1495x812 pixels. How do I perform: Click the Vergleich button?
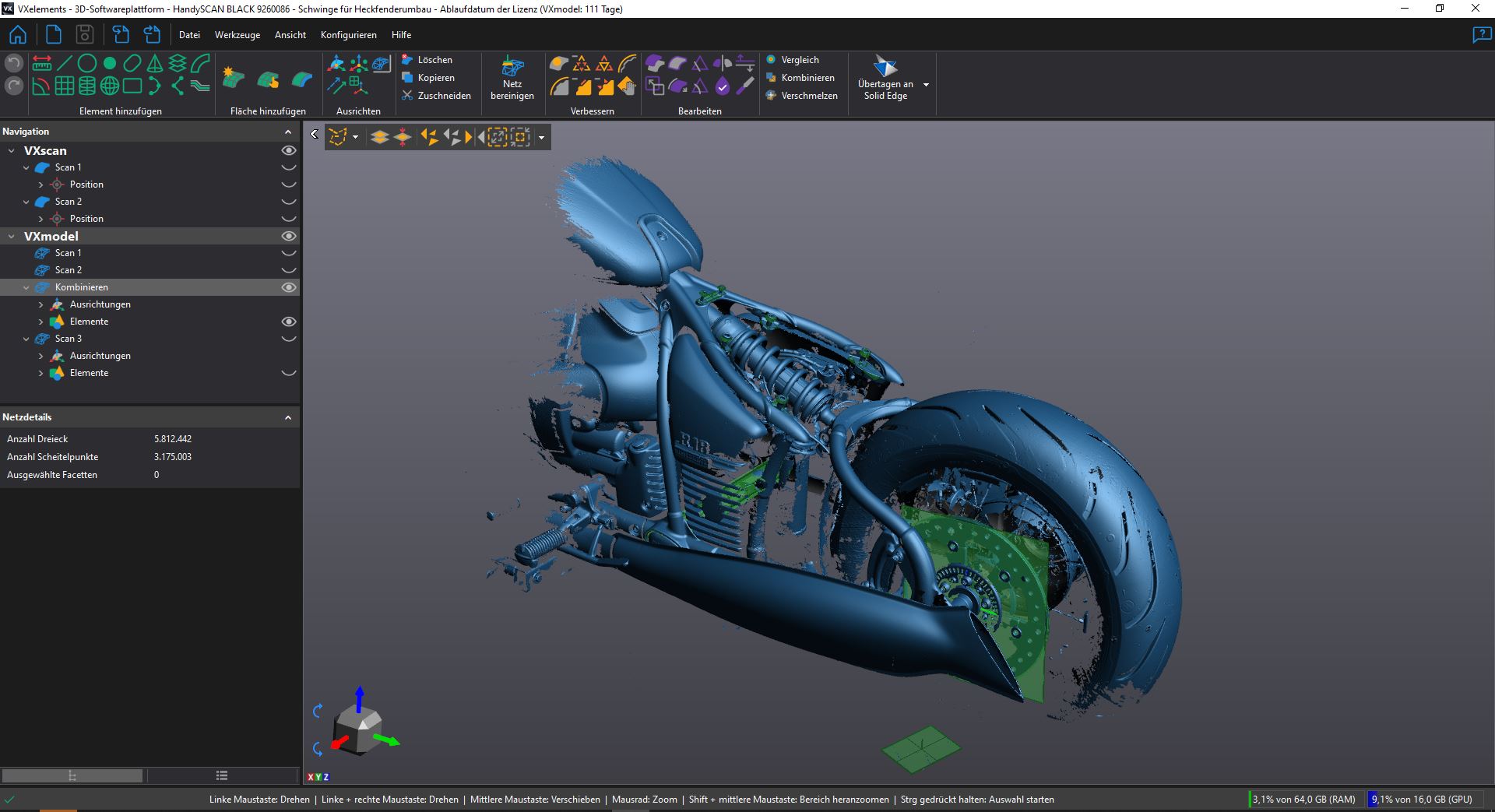792,60
